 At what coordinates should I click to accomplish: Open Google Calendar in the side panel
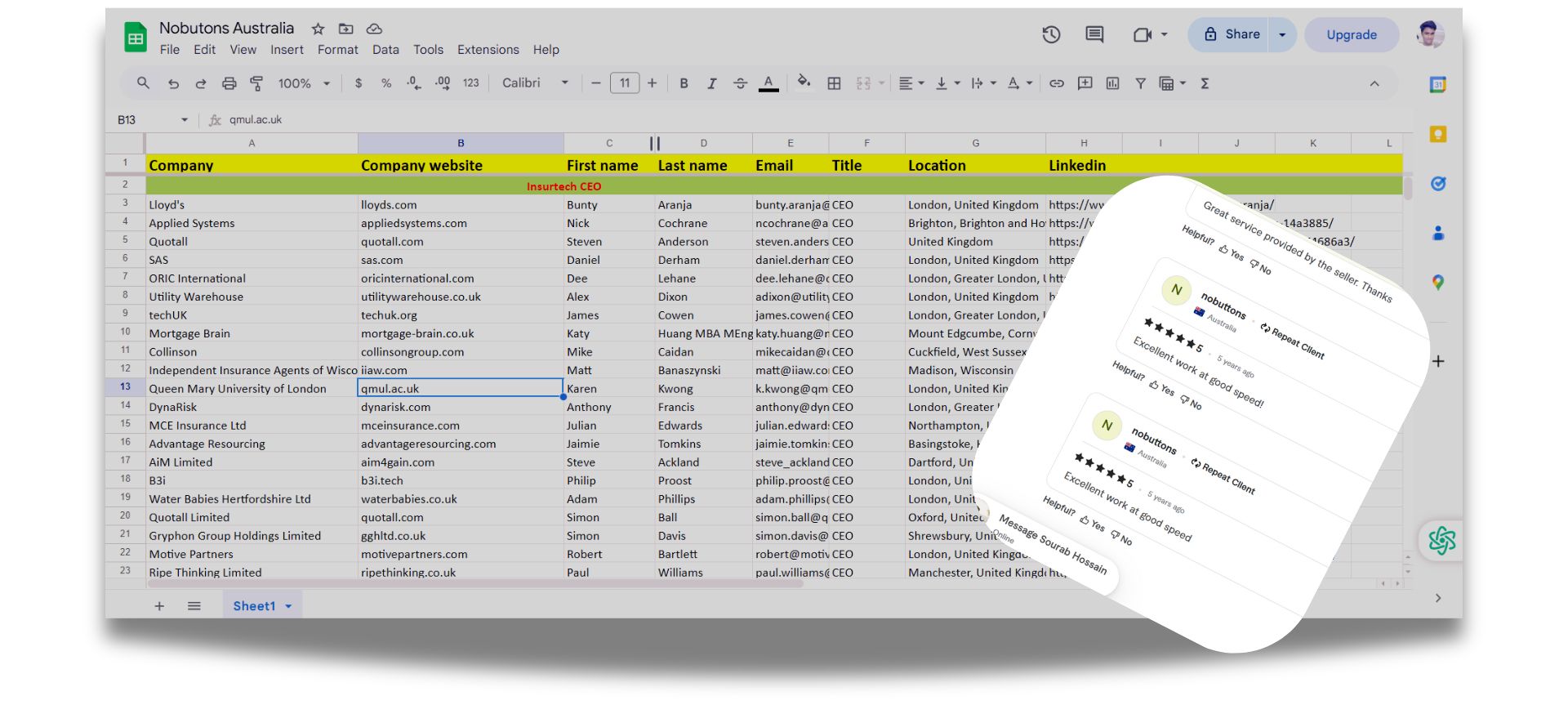tap(1438, 84)
